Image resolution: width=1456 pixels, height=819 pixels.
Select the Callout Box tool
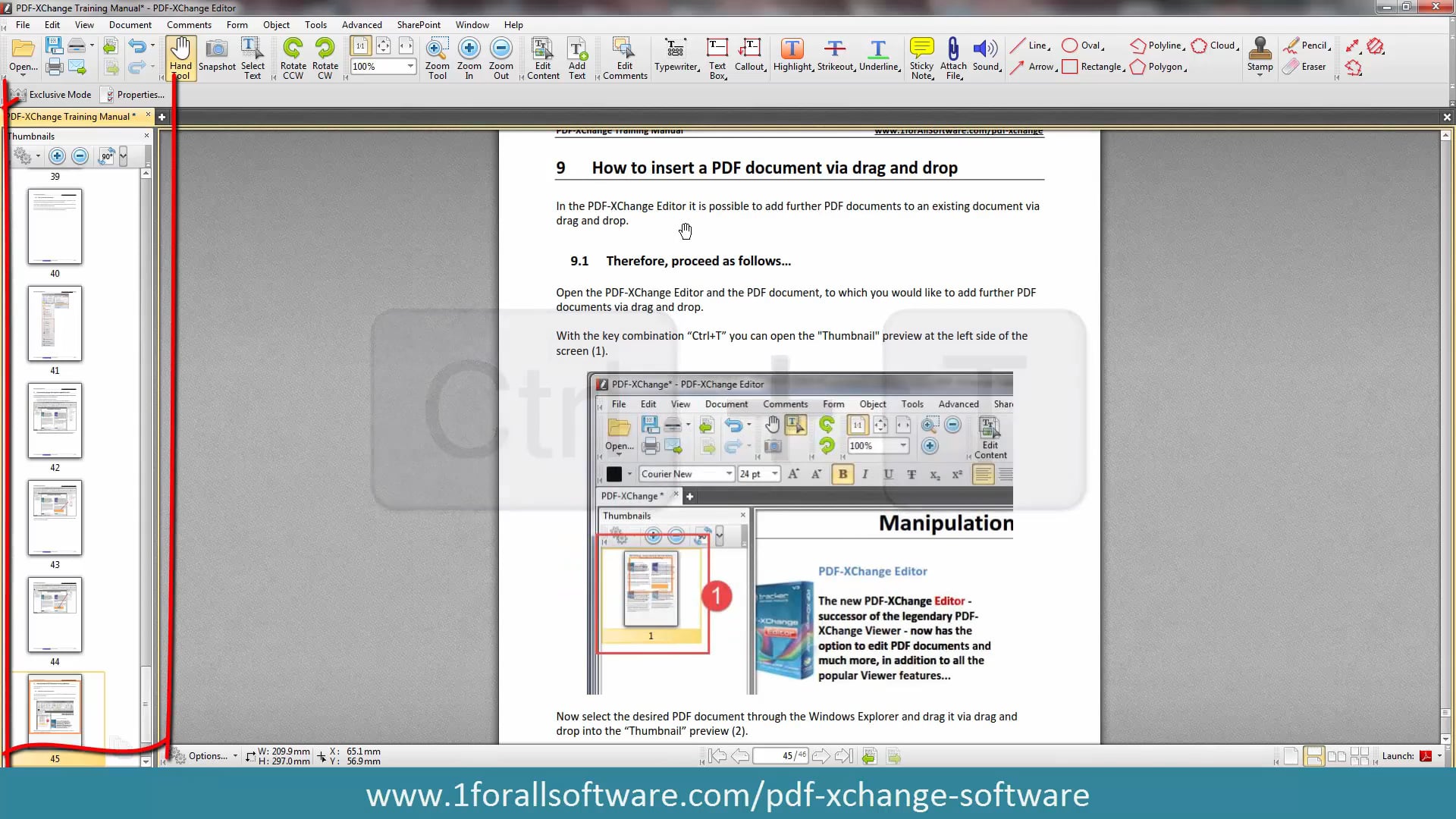749,55
